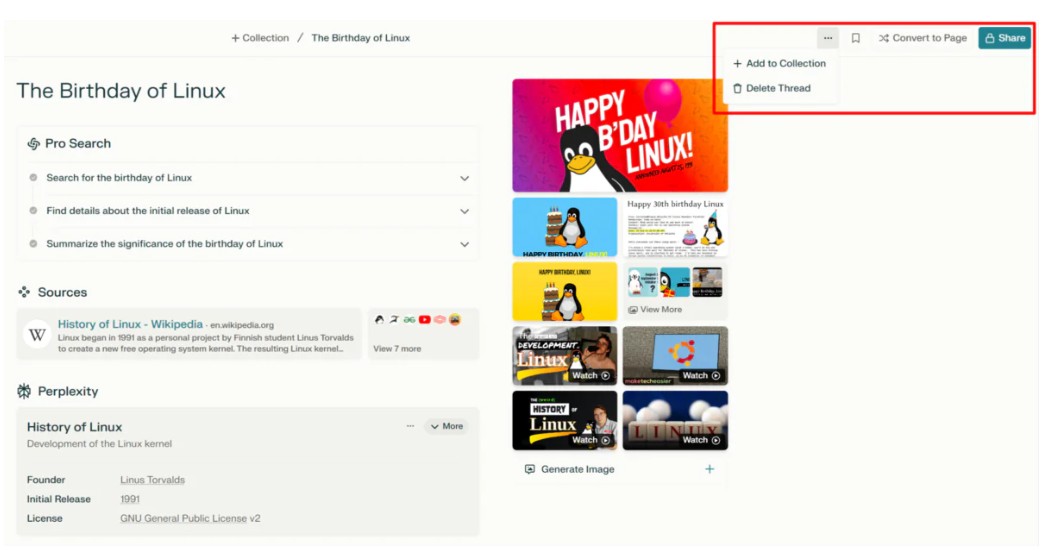The width and height of the screenshot is (1044, 550).
Task: Watch the LINUX letter blocks video
Action: (x=675, y=420)
